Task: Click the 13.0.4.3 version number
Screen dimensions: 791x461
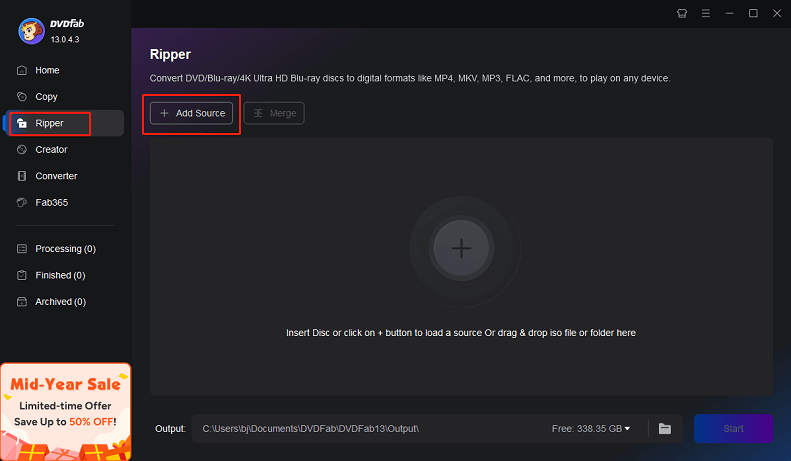Action: pyautogui.click(x=65, y=39)
